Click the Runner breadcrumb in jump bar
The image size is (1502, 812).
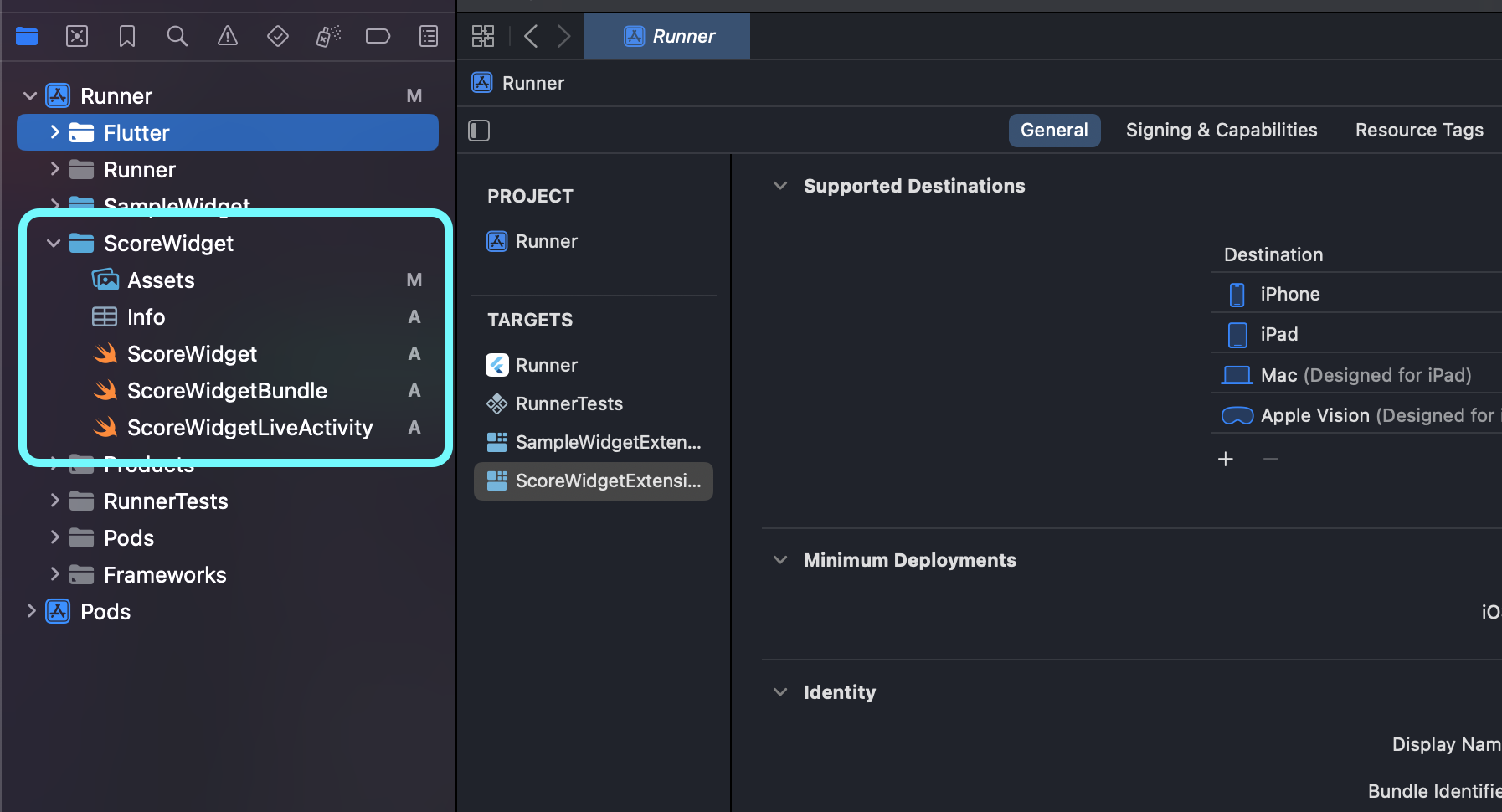click(518, 83)
